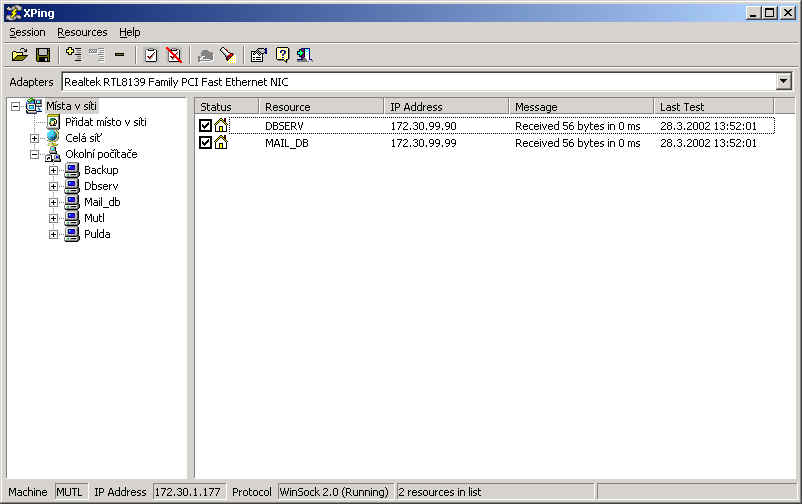
Task: Click the house icon in the MAIL_DB row
Action: tap(221, 142)
